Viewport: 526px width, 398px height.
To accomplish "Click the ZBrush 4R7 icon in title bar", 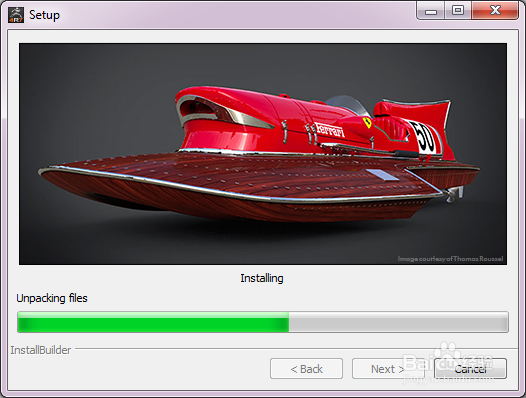I will 16,15.
